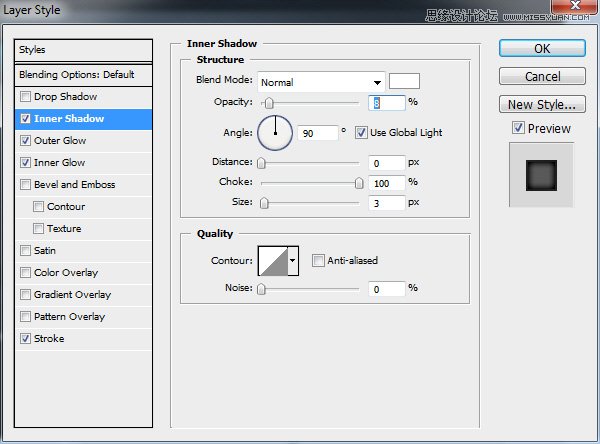Click the contour curve thumbnail
Image resolution: width=600 pixels, height=444 pixels.
[x=273, y=261]
